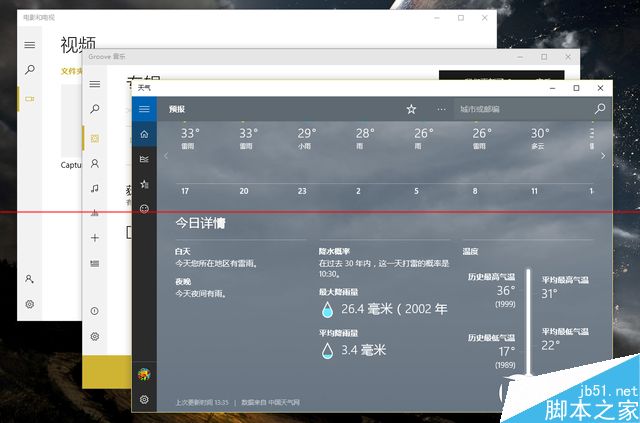Click the average high 31° value
The image size is (640, 423).
coord(549,294)
